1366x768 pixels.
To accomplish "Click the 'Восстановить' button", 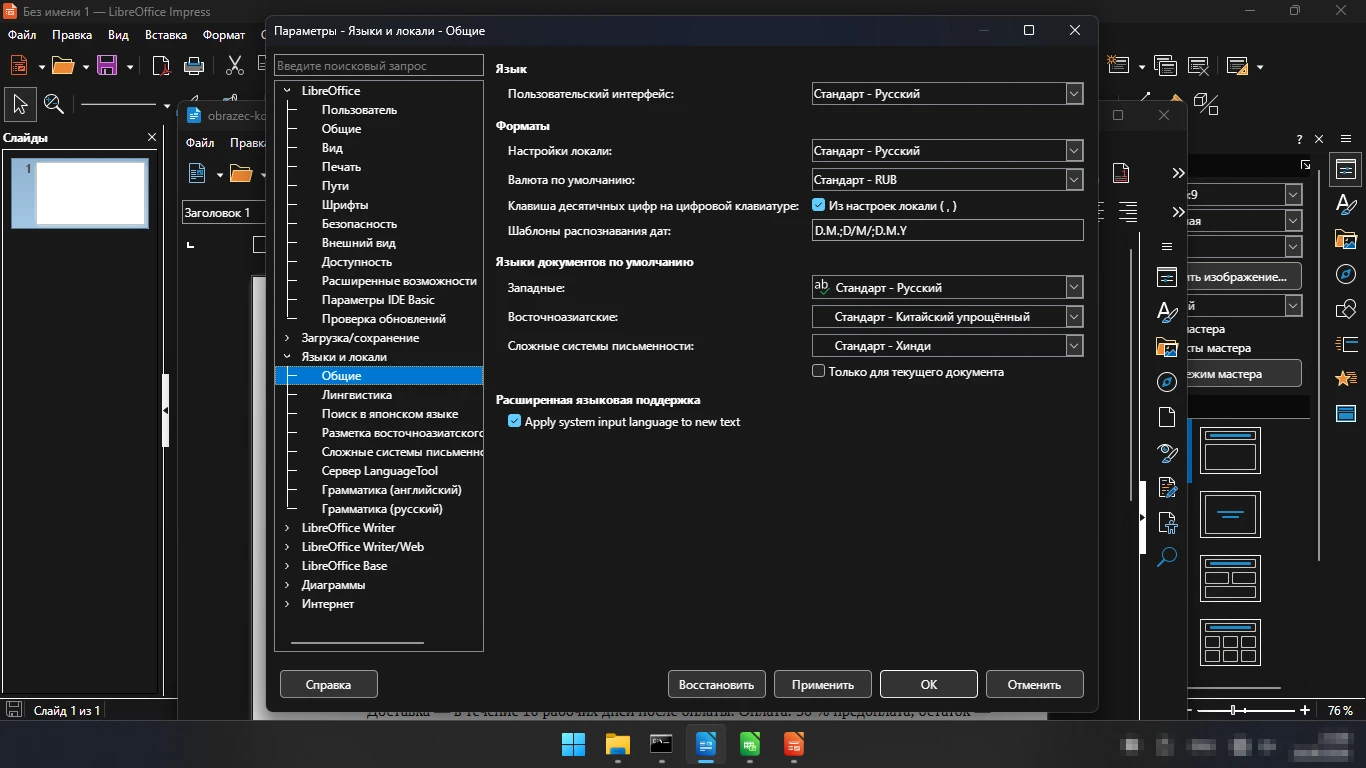I will (x=716, y=684).
